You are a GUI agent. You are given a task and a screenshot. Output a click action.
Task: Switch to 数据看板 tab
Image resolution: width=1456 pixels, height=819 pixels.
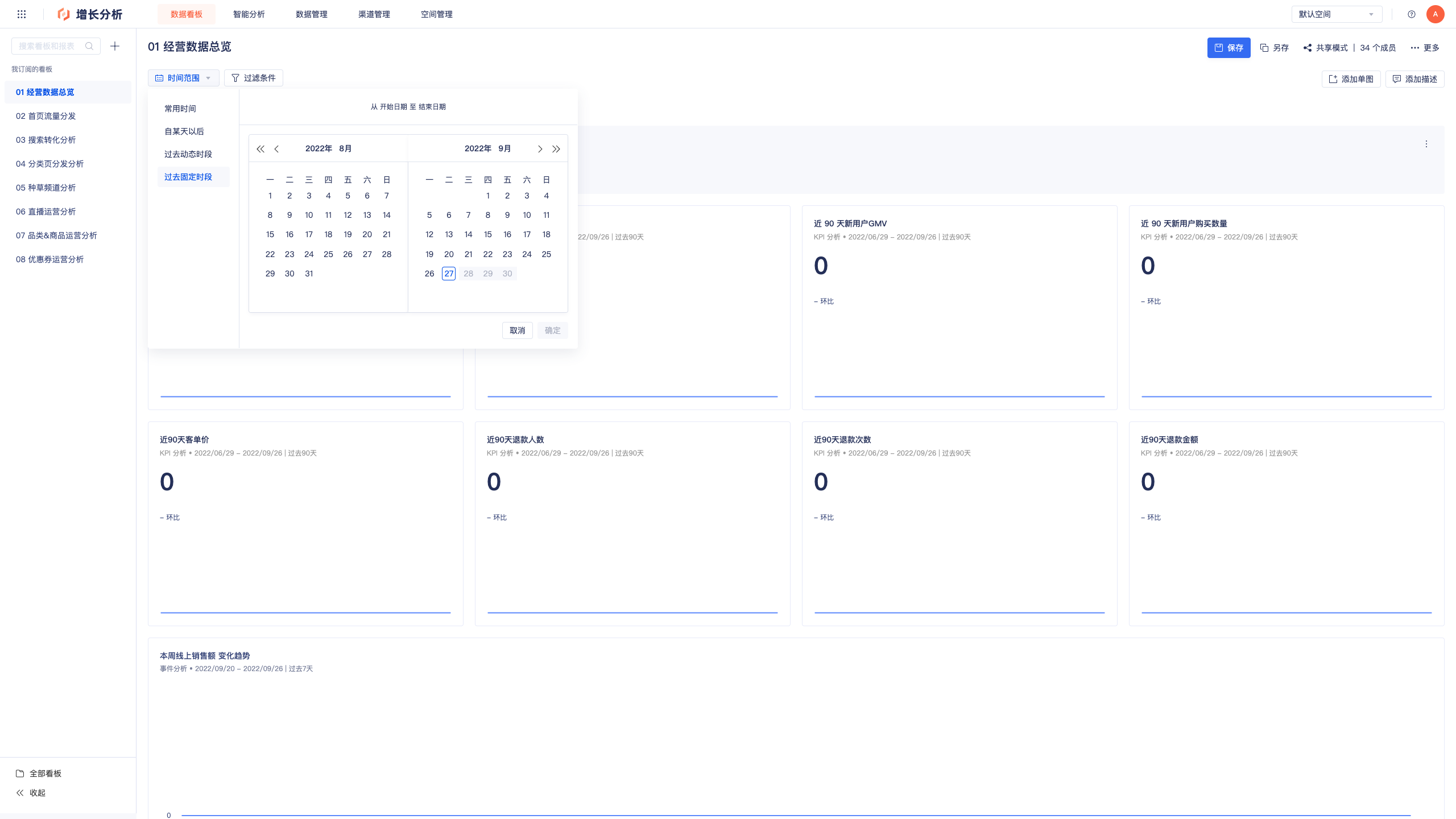(187, 14)
